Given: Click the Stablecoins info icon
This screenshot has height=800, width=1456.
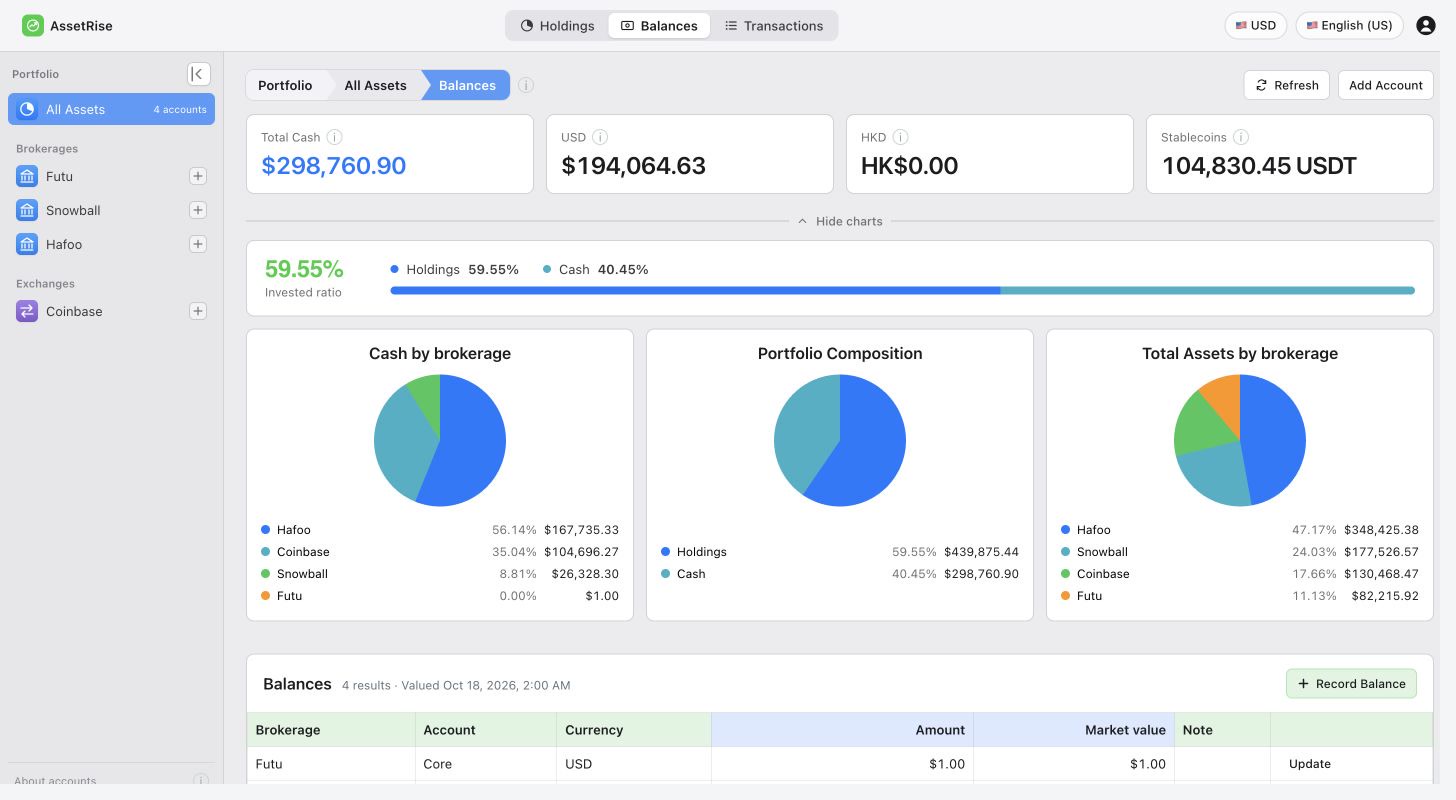Looking at the screenshot, I should click(x=1241, y=137).
